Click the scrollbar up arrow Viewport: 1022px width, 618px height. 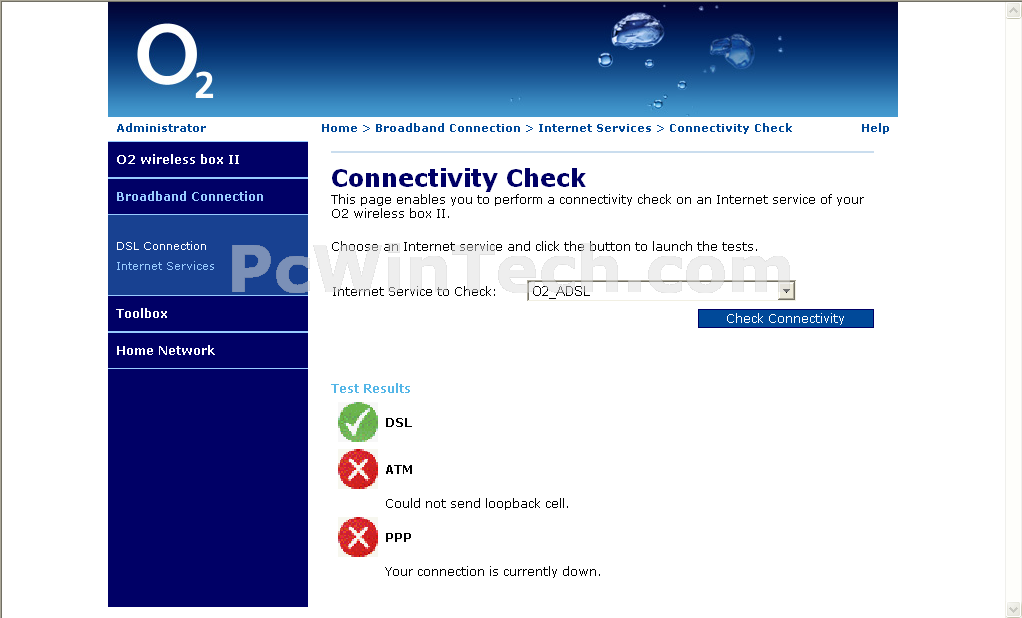pos(1014,10)
